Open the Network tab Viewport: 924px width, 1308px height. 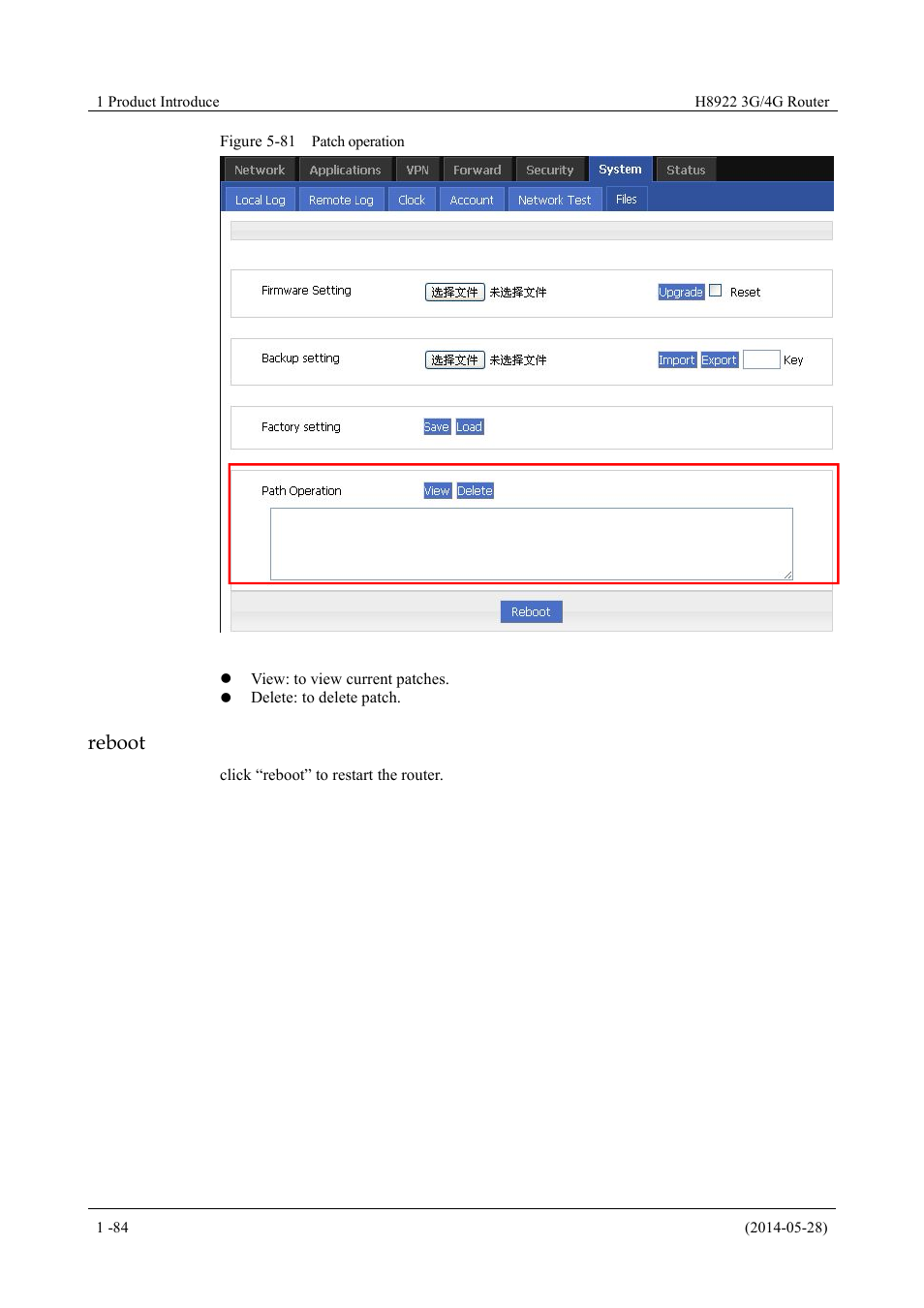[259, 170]
